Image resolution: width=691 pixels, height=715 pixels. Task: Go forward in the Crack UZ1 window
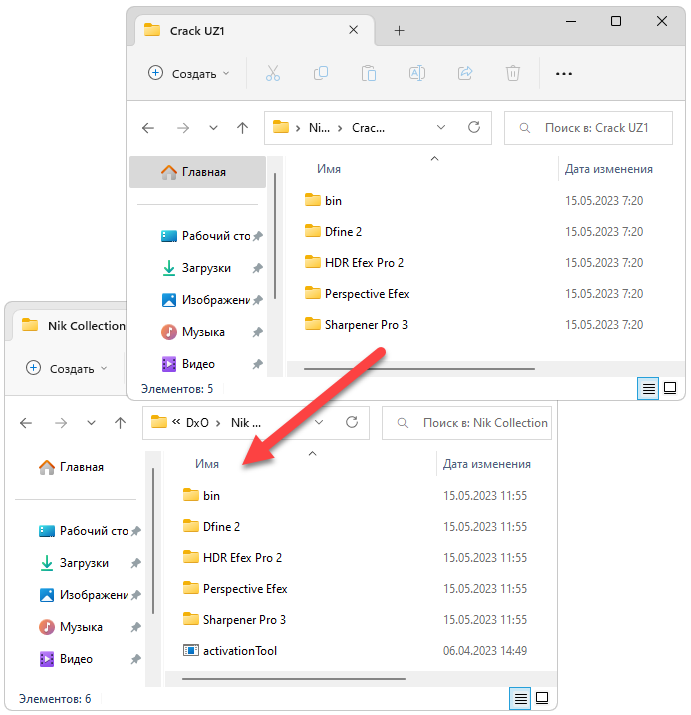point(183,128)
